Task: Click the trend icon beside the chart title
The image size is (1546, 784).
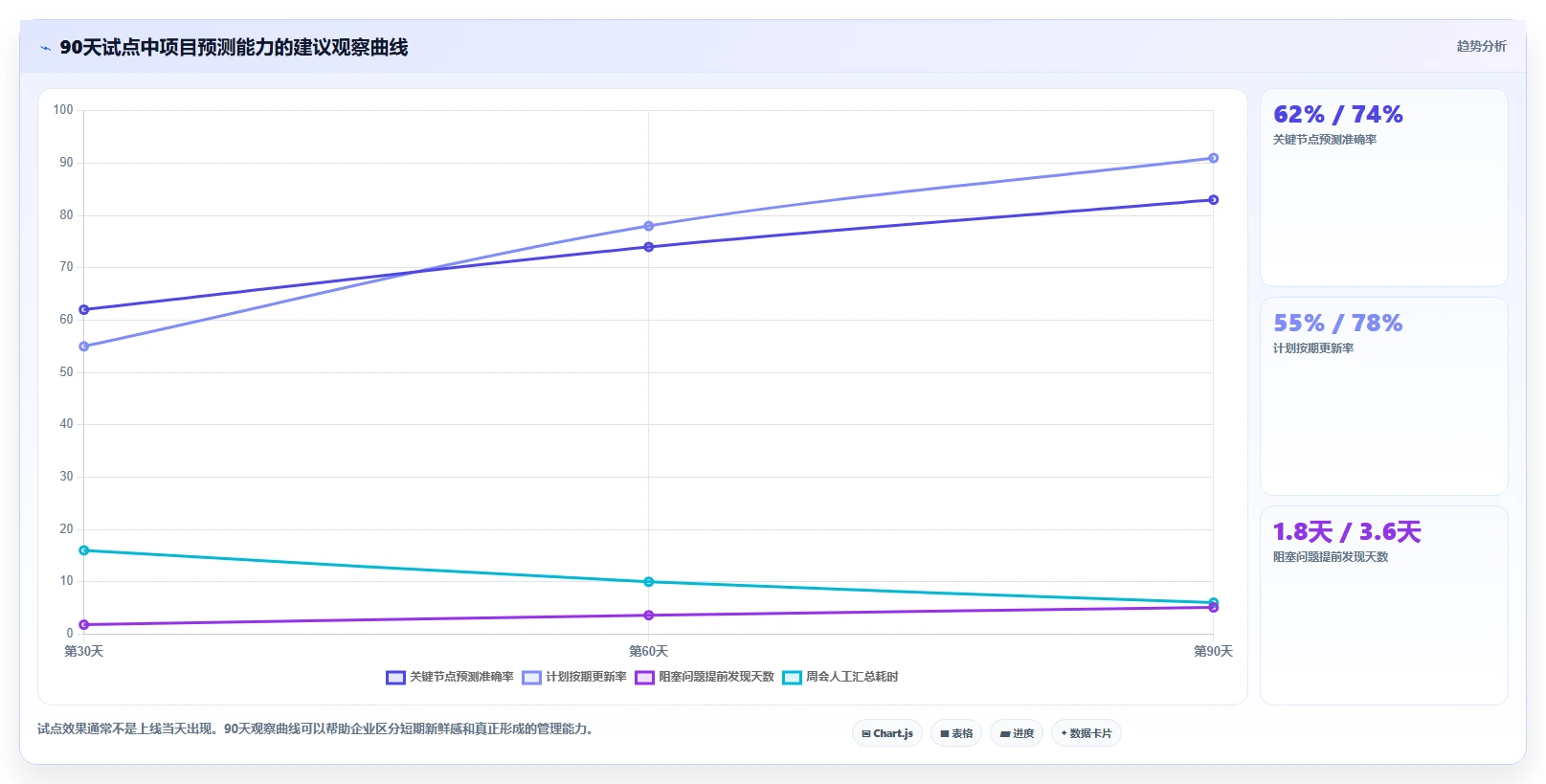Action: point(45,48)
